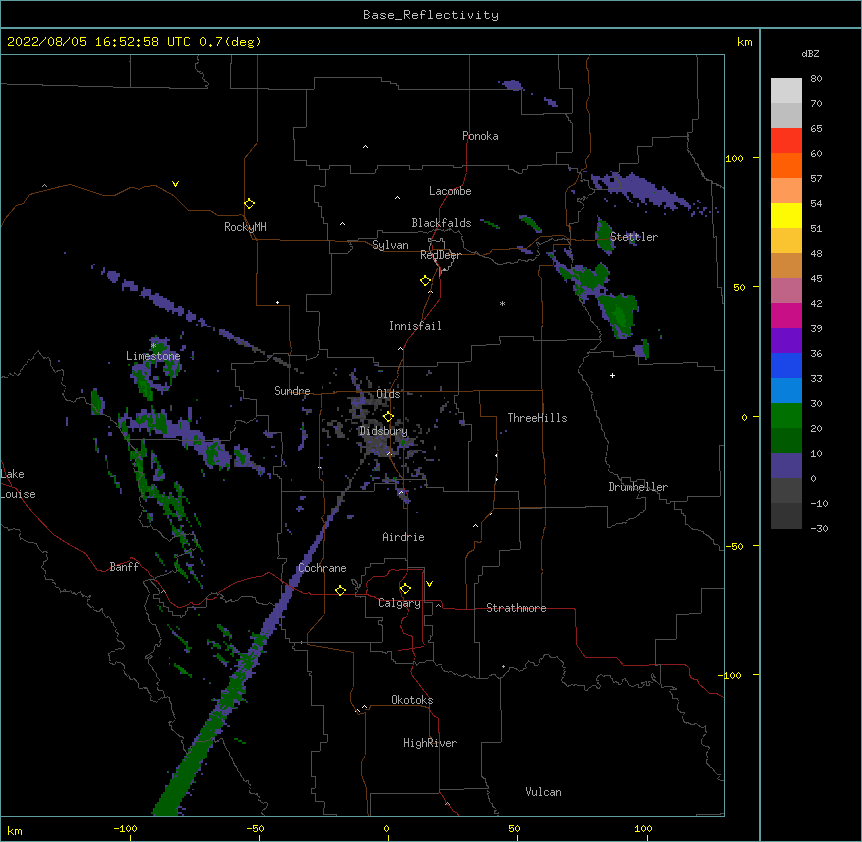Click the purple legend swatch between 39 and 36
Screen dimensions: 862x842
pos(786,340)
